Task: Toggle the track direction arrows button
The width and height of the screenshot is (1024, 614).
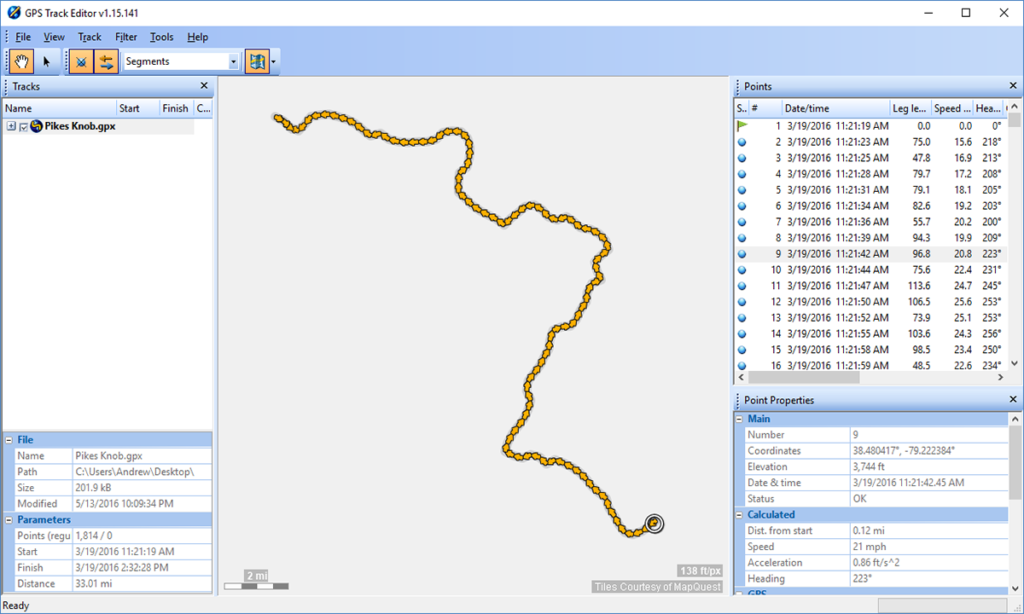Action: point(106,61)
